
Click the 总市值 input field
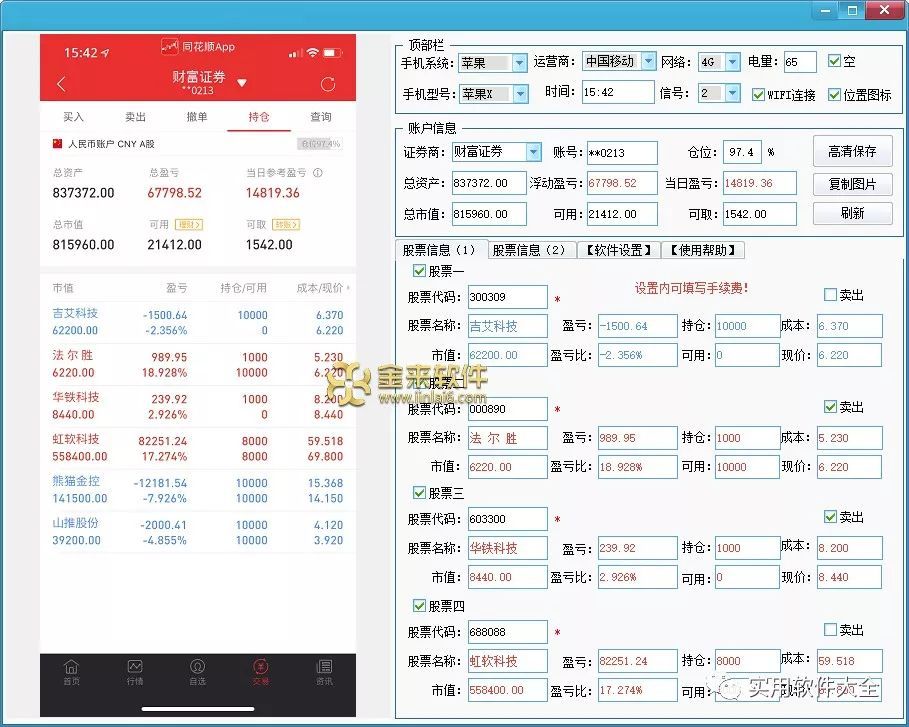(489, 214)
